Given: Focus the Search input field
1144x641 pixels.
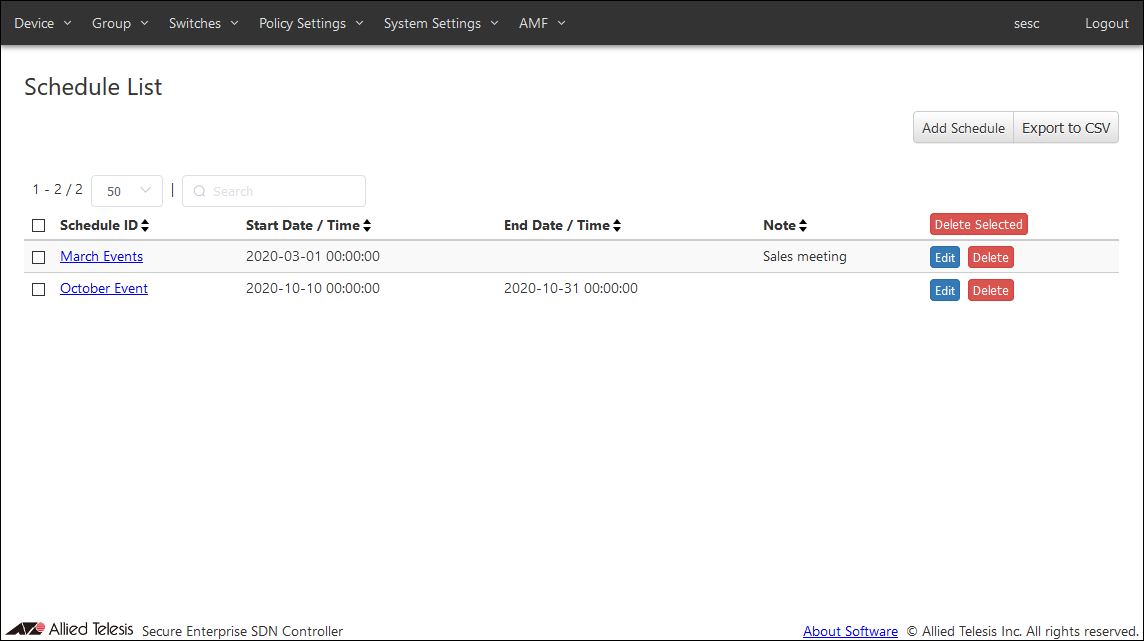Looking at the screenshot, I should click(x=280, y=191).
